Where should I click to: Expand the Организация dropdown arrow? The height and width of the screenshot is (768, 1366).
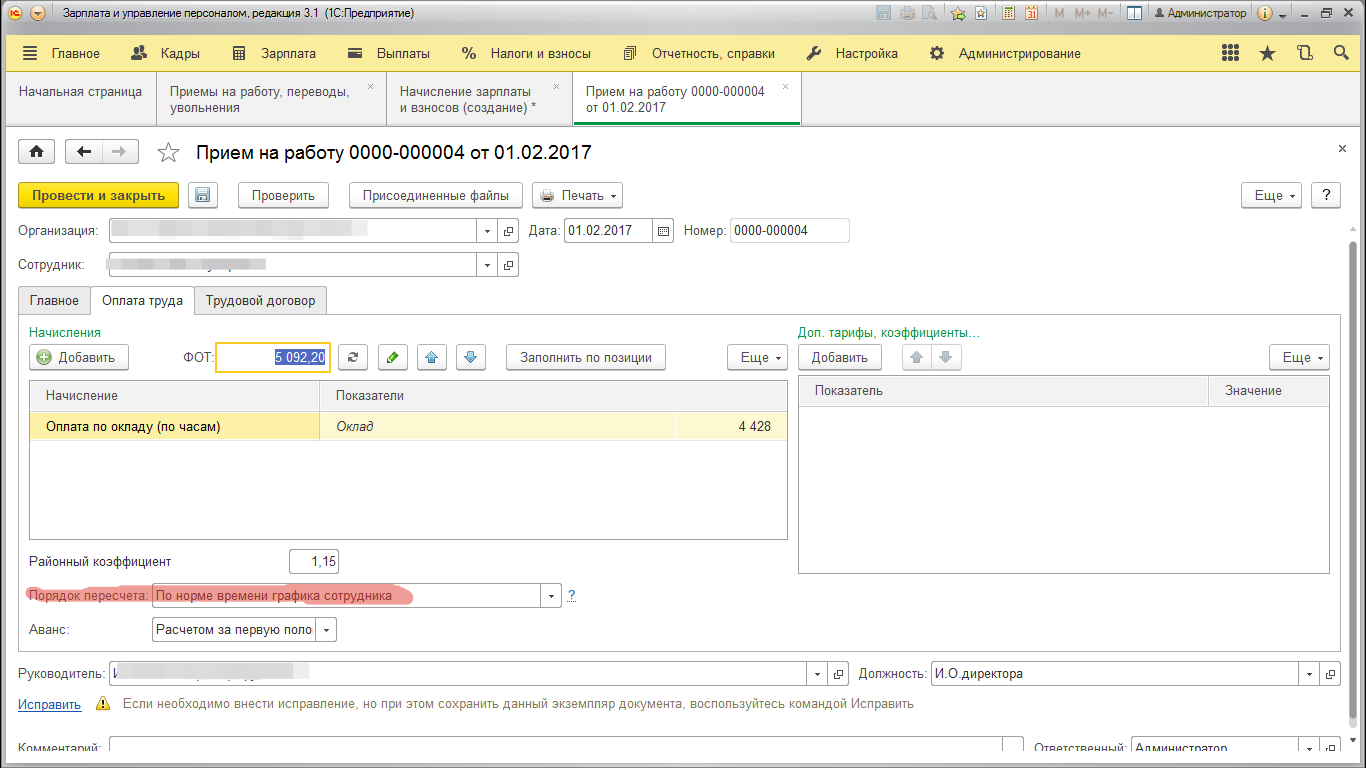pyautogui.click(x=487, y=231)
